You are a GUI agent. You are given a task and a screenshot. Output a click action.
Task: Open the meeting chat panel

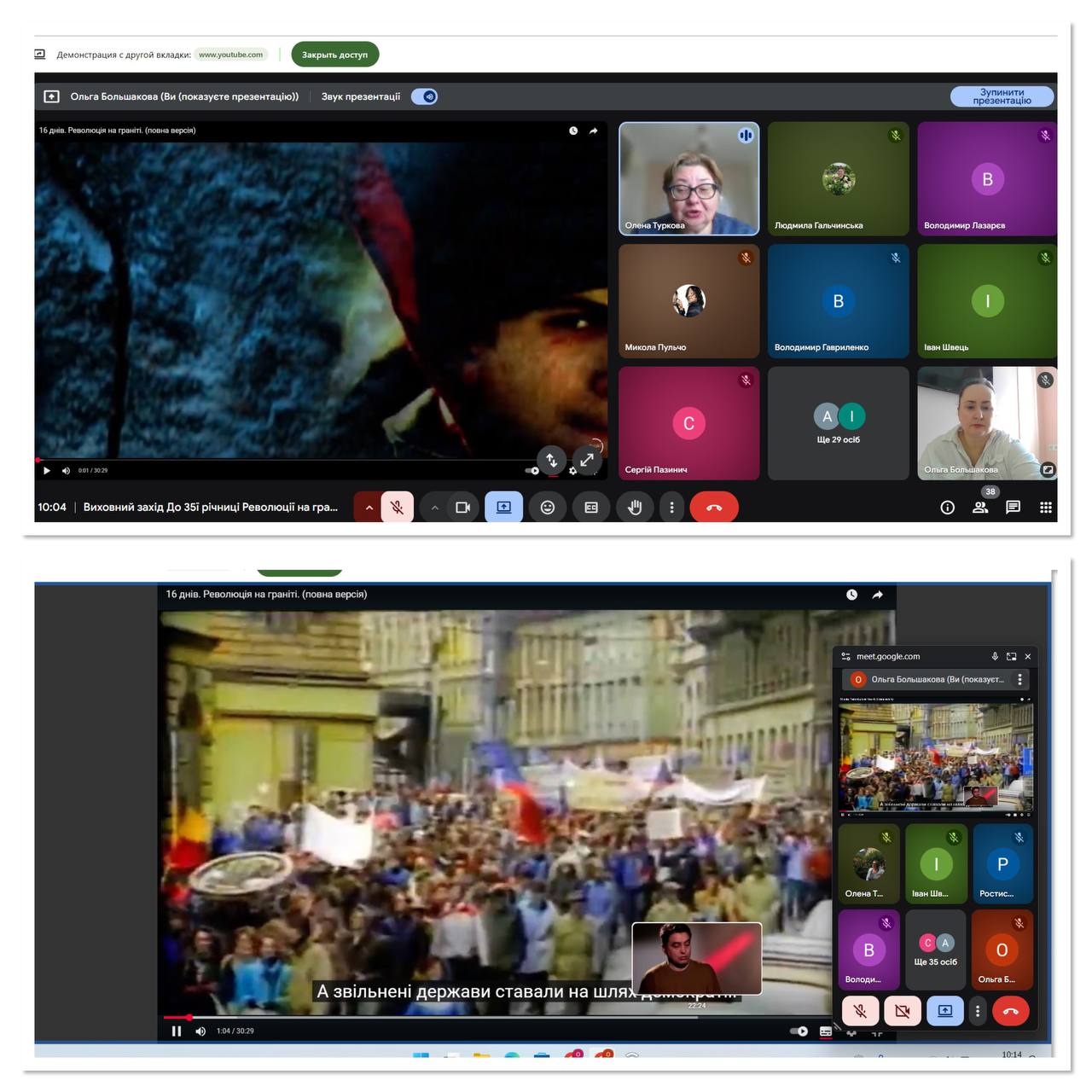[1013, 508]
